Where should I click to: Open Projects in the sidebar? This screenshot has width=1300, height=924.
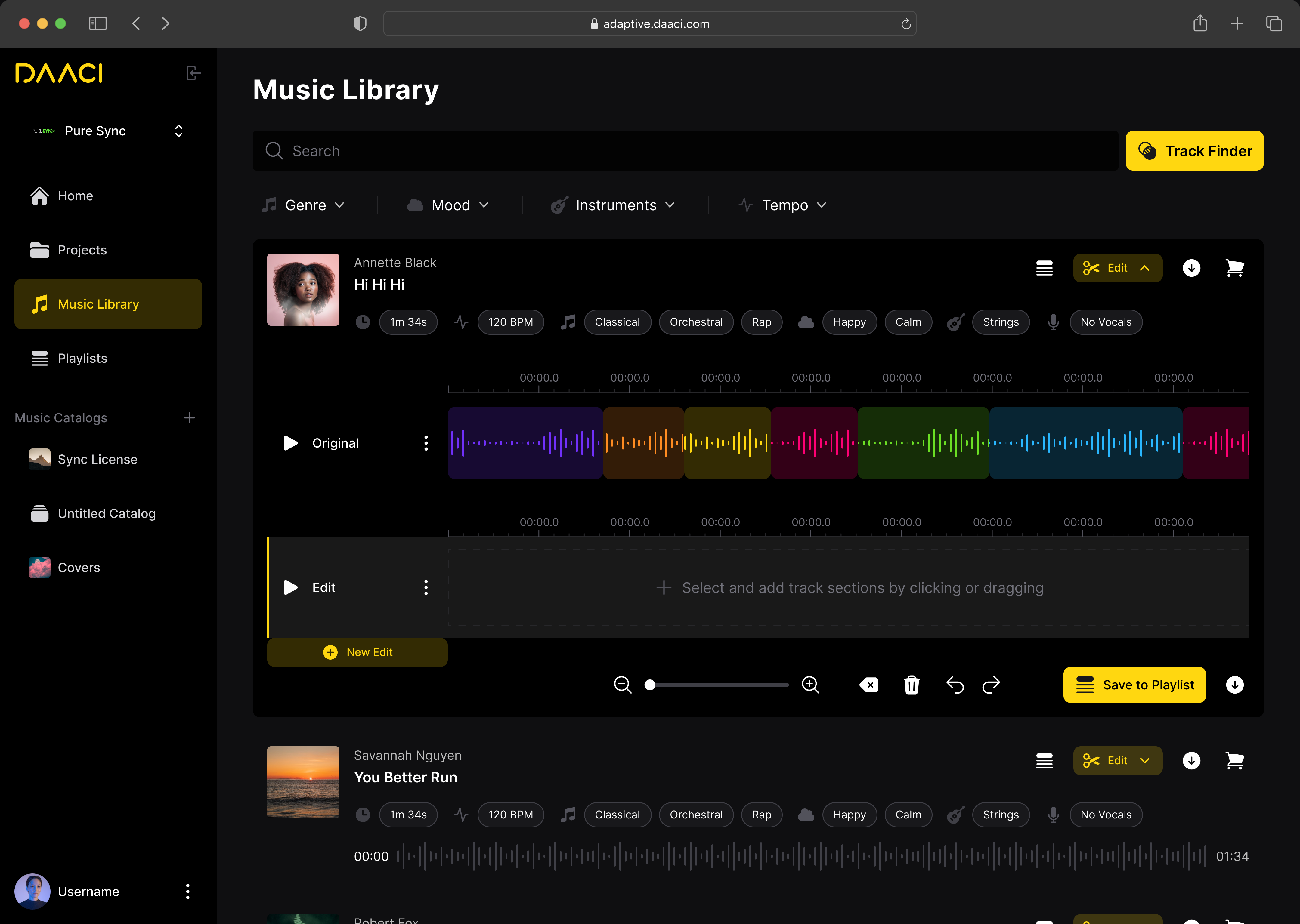[x=82, y=250]
